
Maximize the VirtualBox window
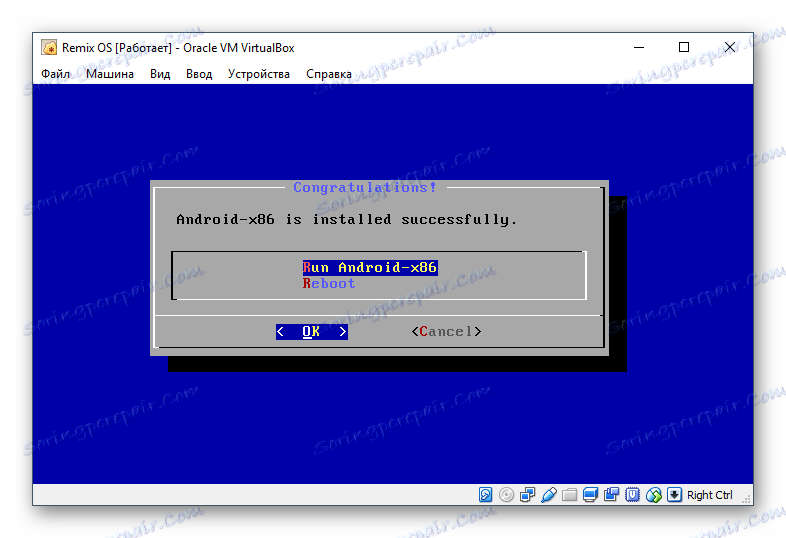[x=684, y=47]
